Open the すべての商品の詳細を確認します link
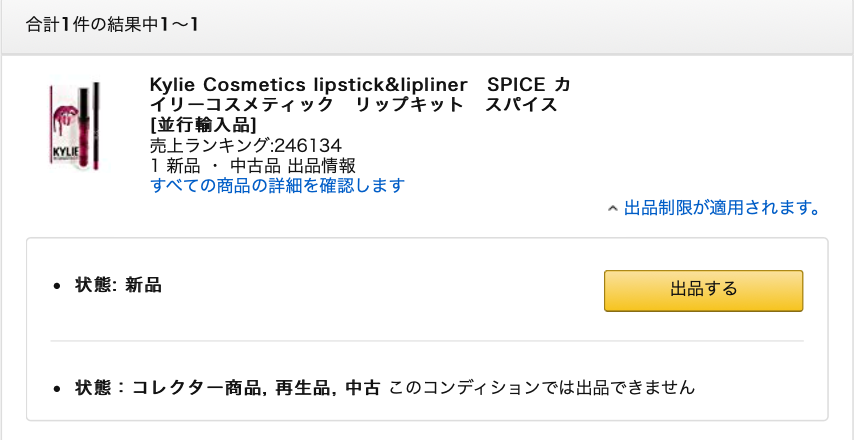Screen dimensions: 856x440 point(277,186)
